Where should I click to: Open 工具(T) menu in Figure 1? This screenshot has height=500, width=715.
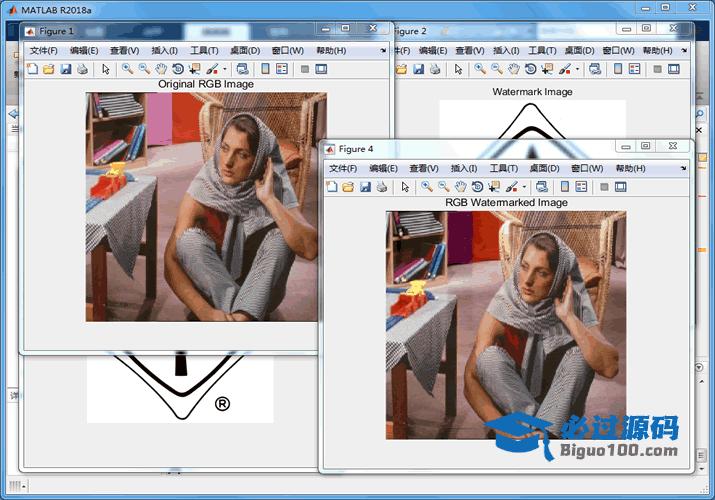click(x=204, y=51)
